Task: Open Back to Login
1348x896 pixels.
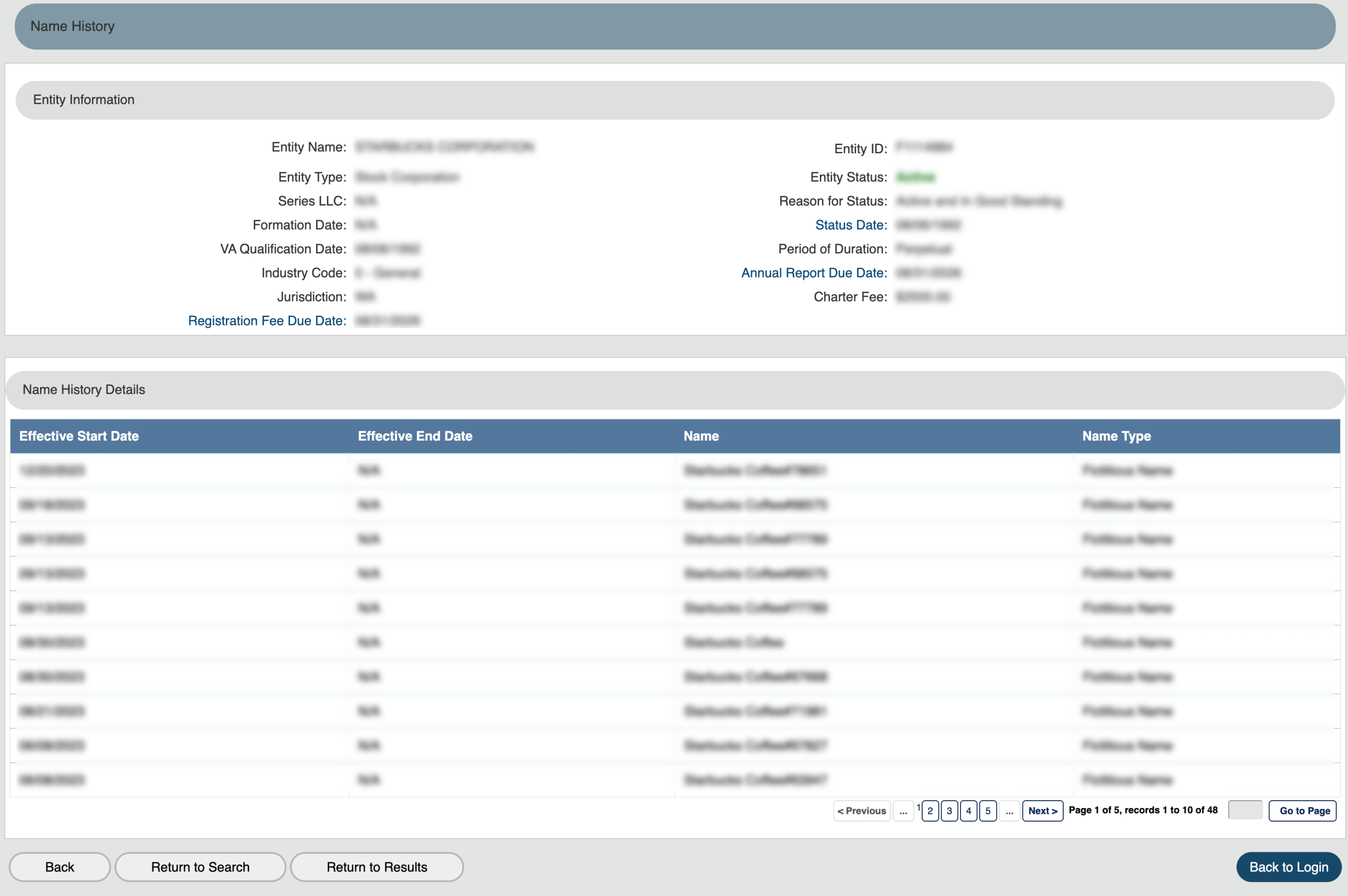Action: pos(1288,867)
